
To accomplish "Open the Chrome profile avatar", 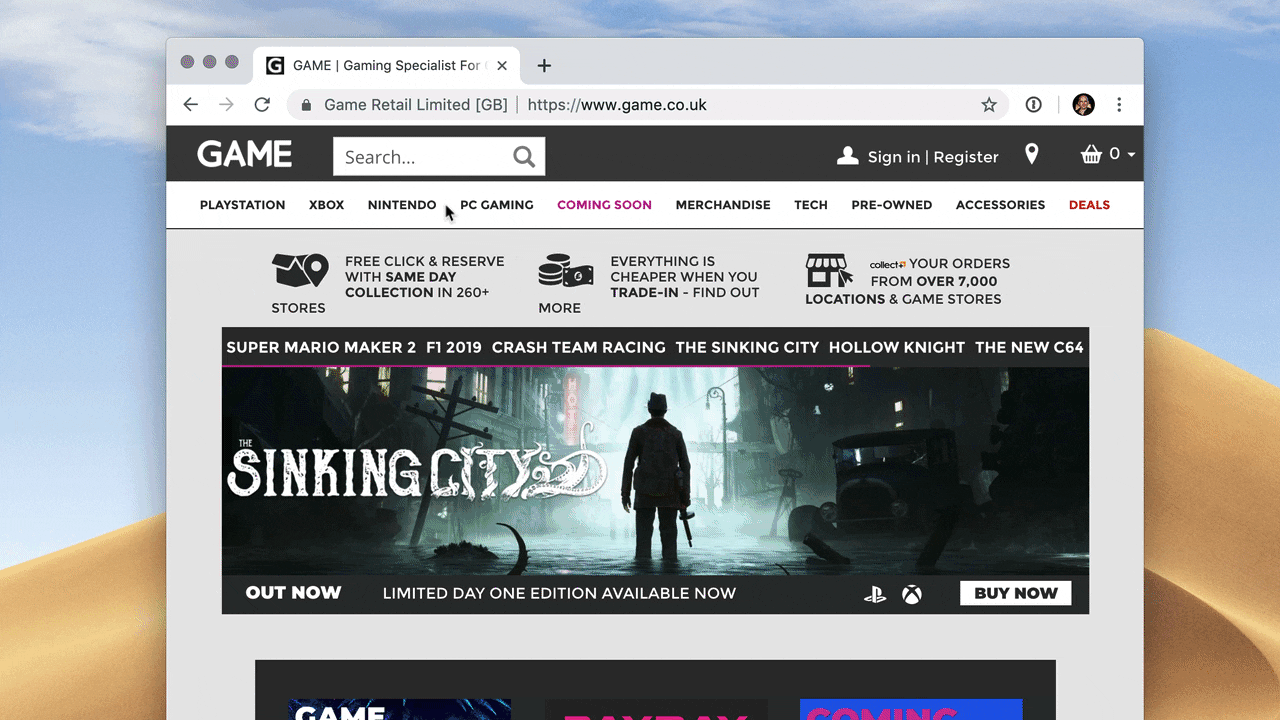I will [1083, 105].
